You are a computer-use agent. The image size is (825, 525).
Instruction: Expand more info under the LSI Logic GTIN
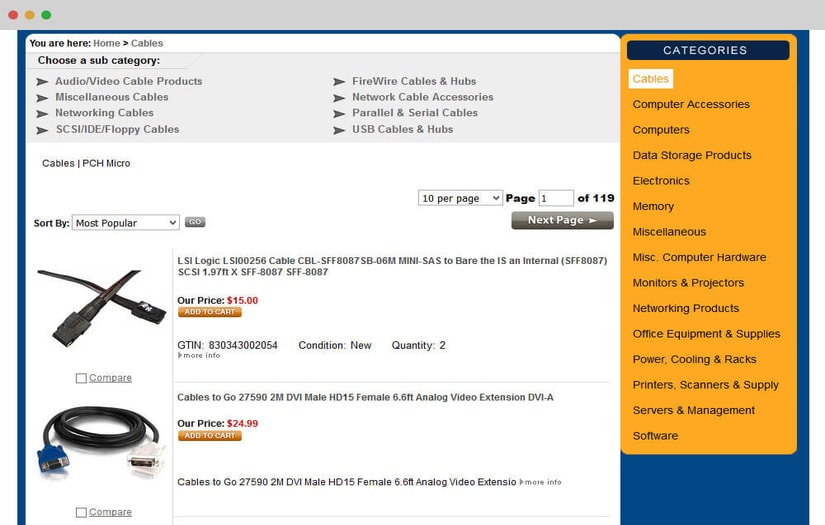(199, 356)
